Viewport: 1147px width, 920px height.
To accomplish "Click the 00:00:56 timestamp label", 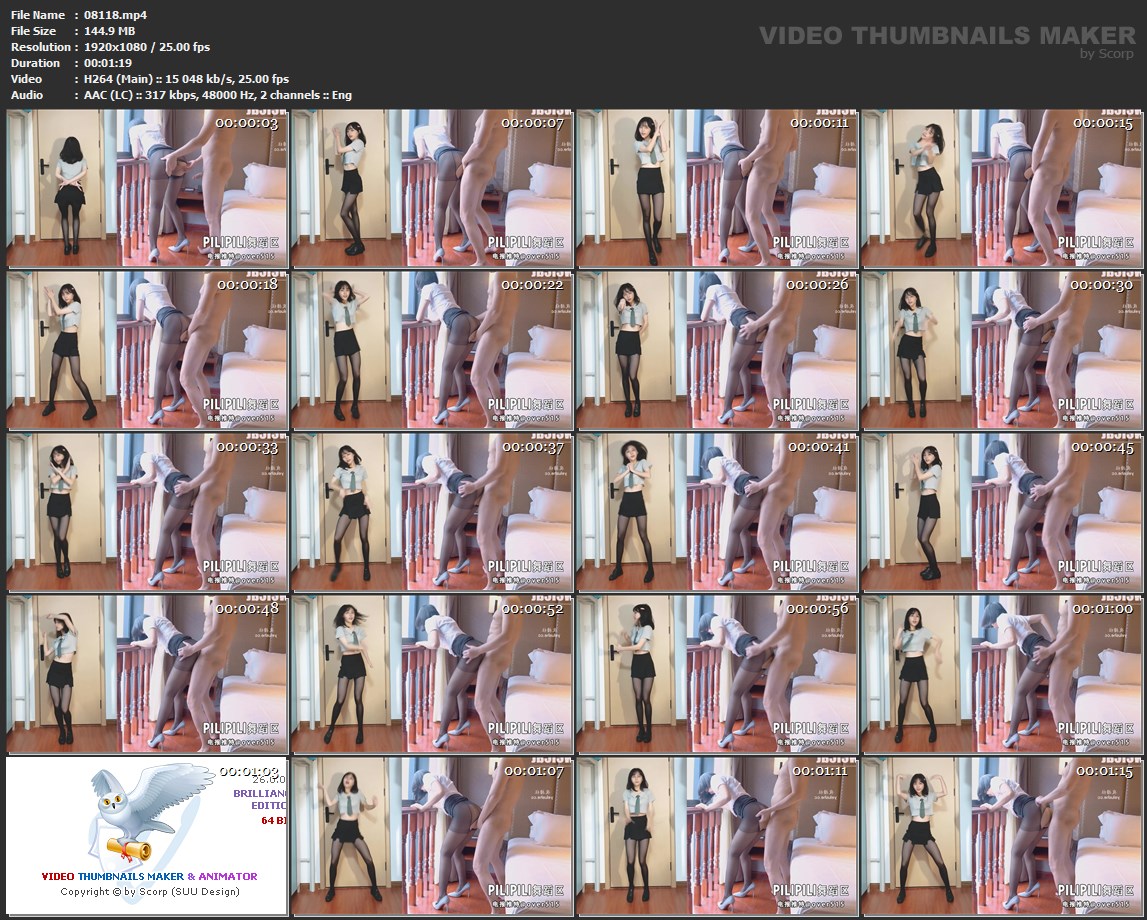I will [818, 609].
